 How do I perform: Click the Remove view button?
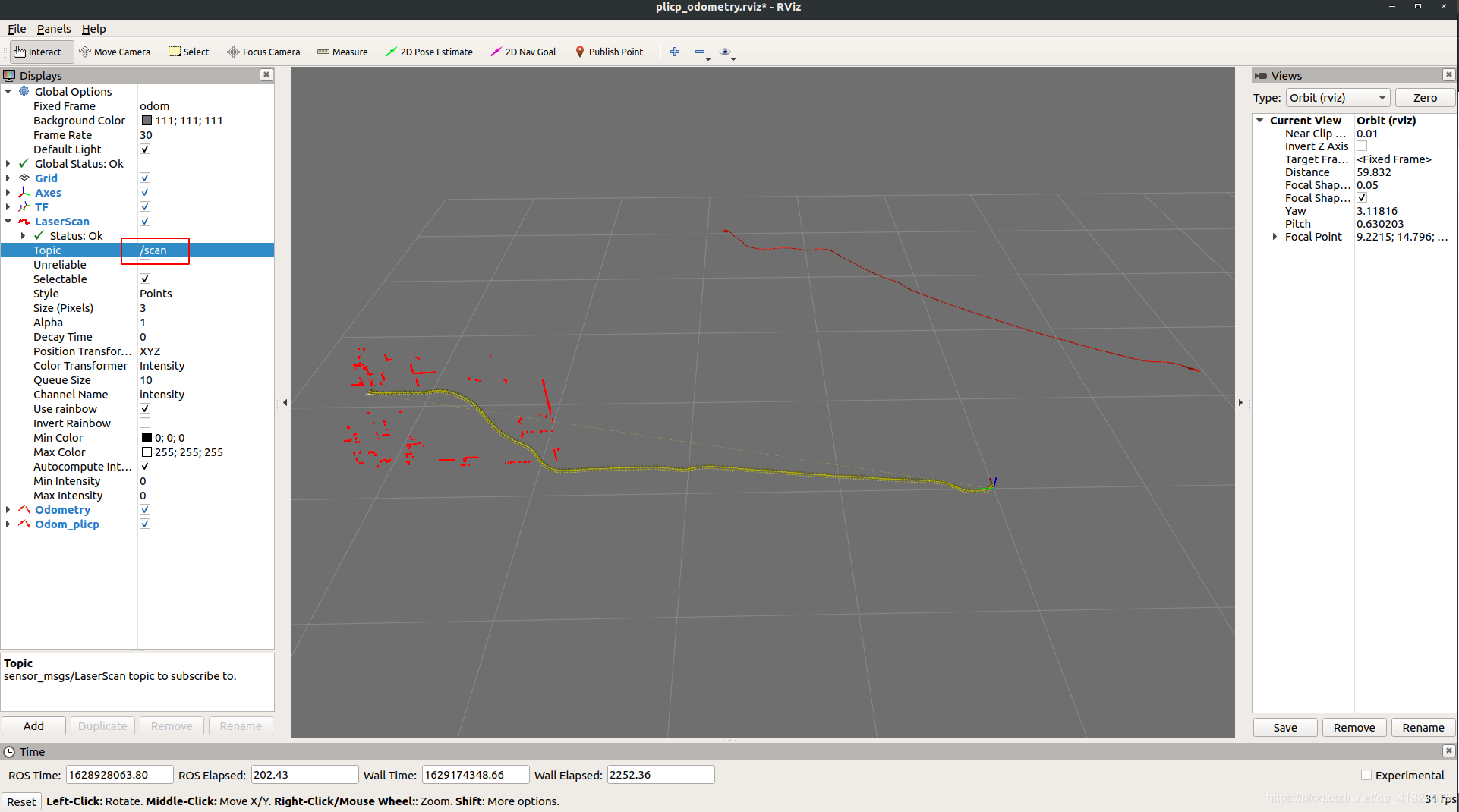point(1354,727)
